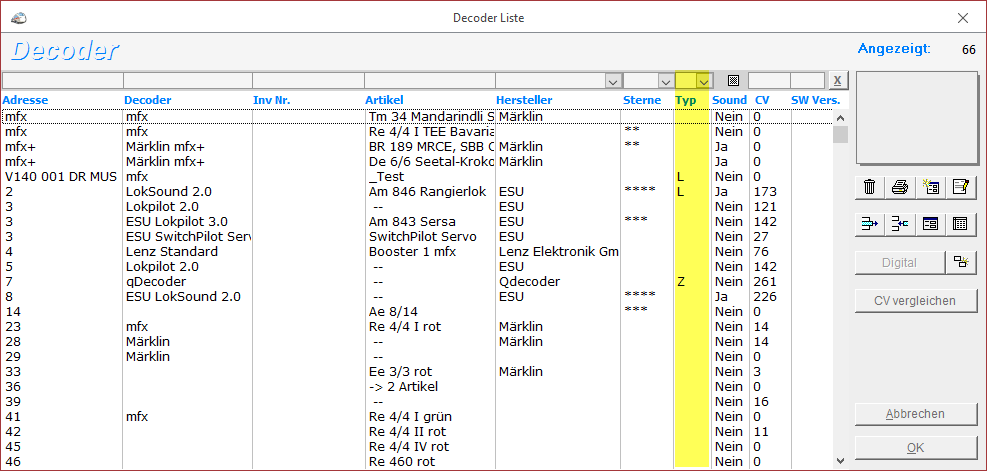Screen dimensions: 987x471
Task: Select the Tm 34 Mandarindli article cell
Action: point(431,116)
